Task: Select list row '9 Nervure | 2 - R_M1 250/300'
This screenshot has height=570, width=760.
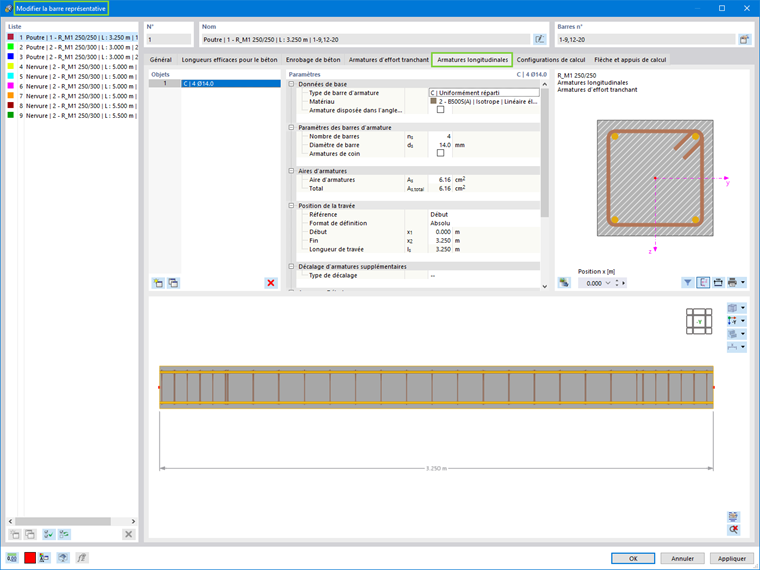Action: point(72,115)
